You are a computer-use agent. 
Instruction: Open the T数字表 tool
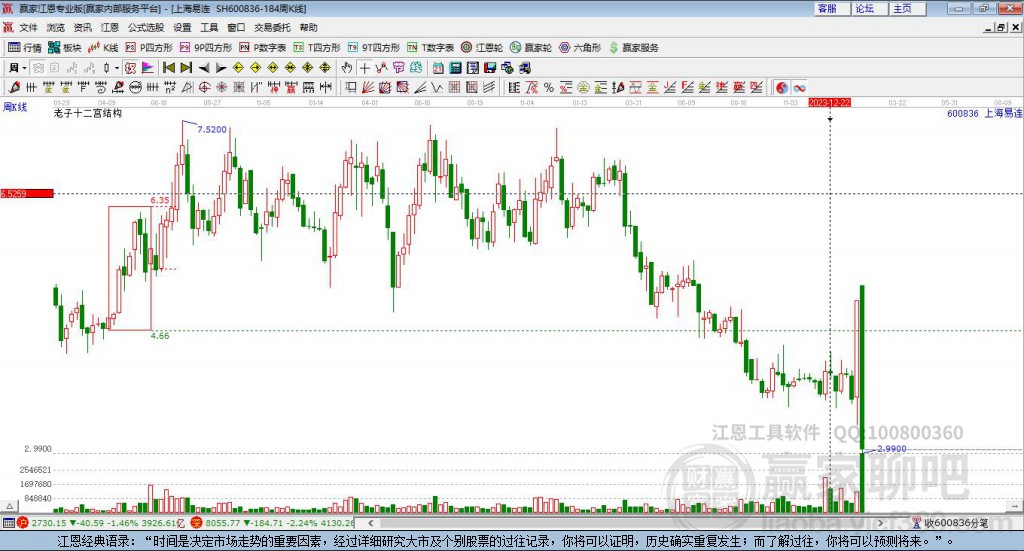pyautogui.click(x=430, y=48)
